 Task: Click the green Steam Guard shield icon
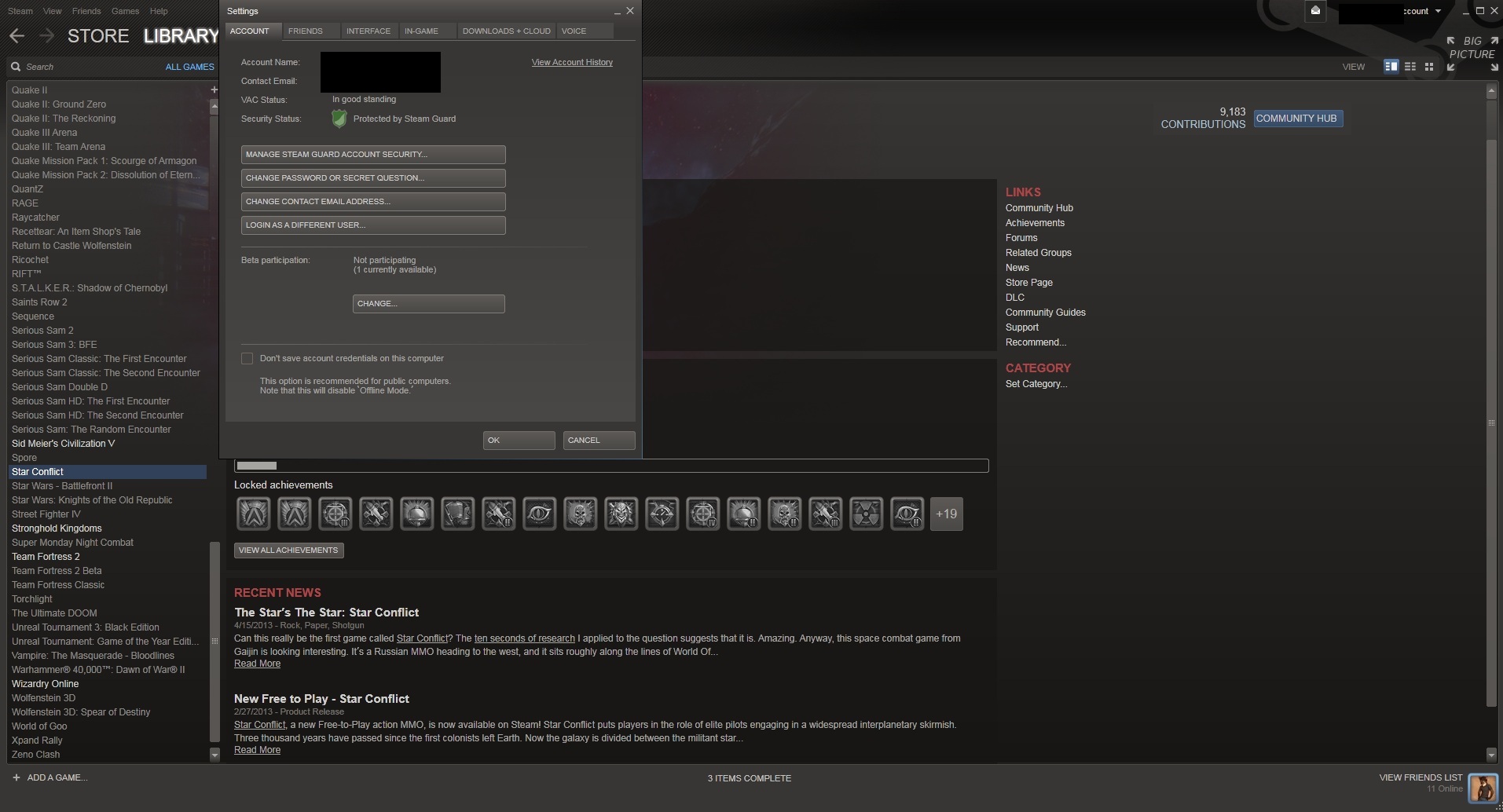tap(339, 119)
